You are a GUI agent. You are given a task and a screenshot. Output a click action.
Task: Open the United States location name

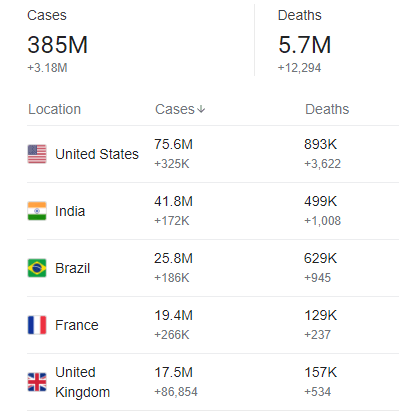point(97,154)
